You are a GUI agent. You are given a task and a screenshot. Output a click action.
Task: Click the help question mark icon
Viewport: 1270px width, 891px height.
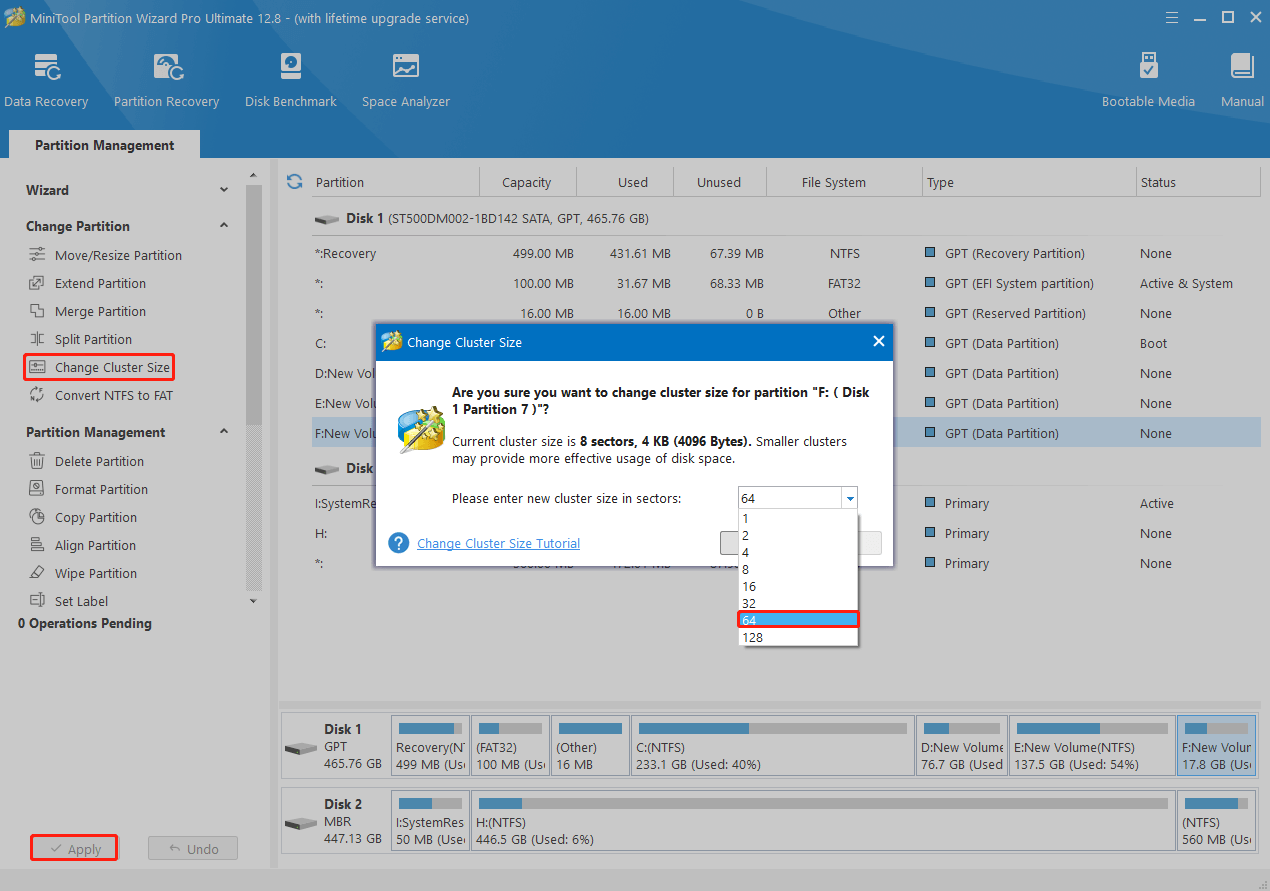point(399,543)
